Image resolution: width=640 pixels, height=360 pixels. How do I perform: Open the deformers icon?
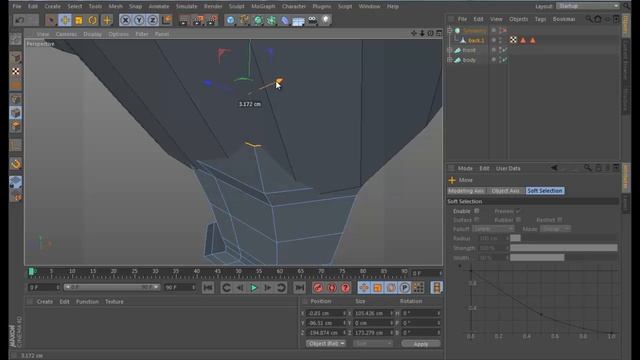coord(284,20)
